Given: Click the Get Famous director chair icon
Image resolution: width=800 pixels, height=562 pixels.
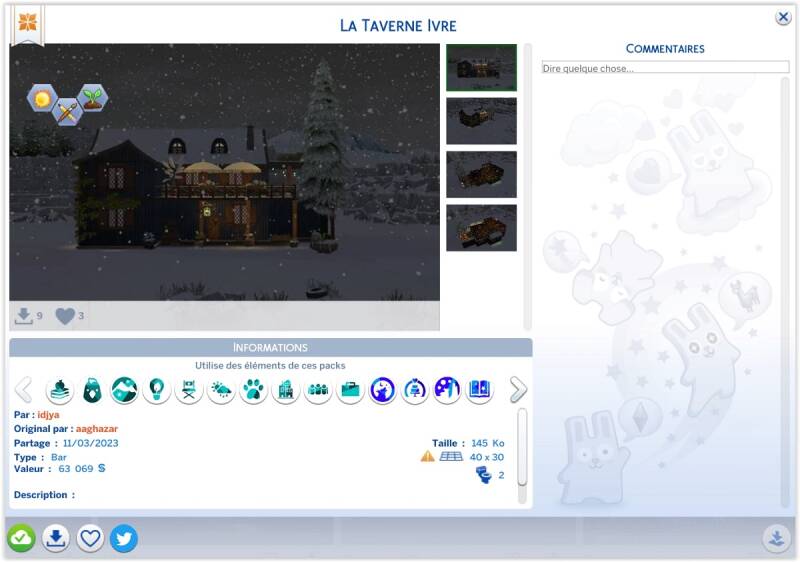Looking at the screenshot, I should pyautogui.click(x=189, y=390).
